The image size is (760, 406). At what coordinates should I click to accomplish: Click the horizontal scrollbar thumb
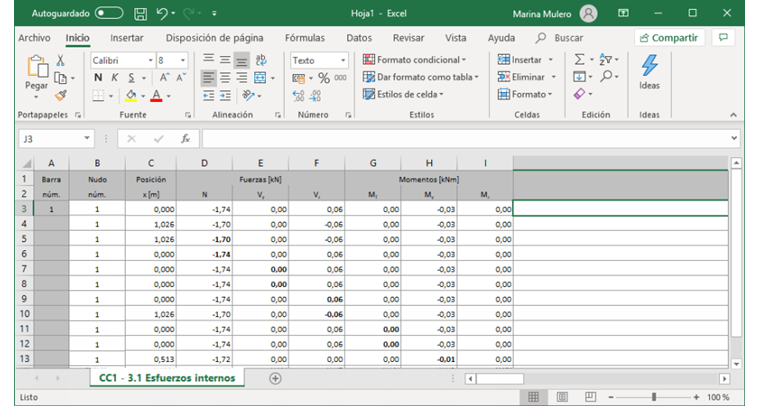click(500, 378)
